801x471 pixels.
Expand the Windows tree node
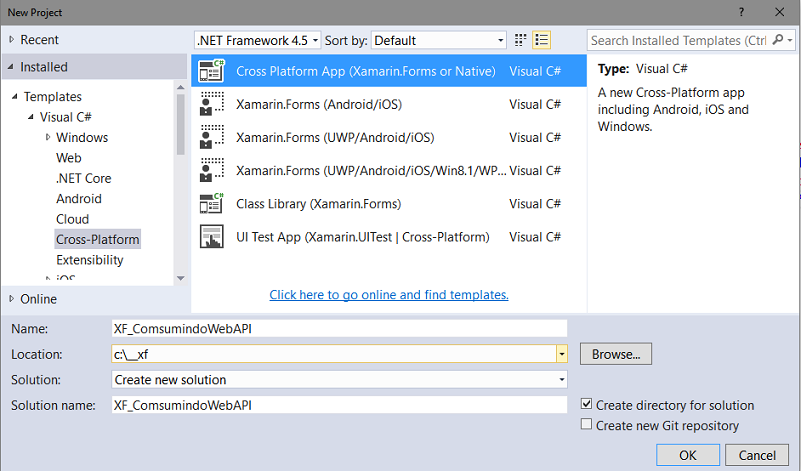click(48, 137)
